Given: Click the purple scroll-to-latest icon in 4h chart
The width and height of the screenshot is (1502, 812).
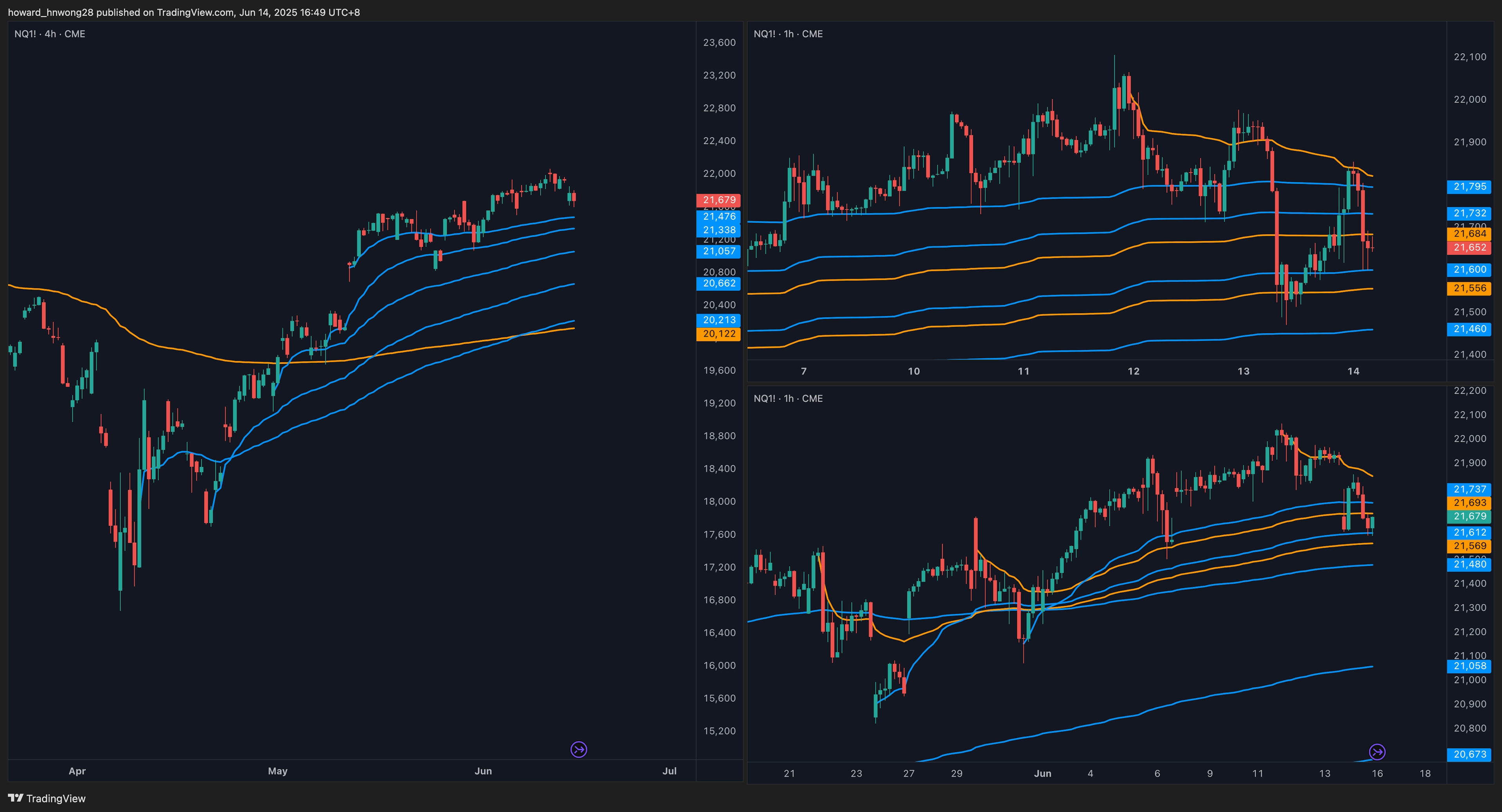Looking at the screenshot, I should click(579, 749).
